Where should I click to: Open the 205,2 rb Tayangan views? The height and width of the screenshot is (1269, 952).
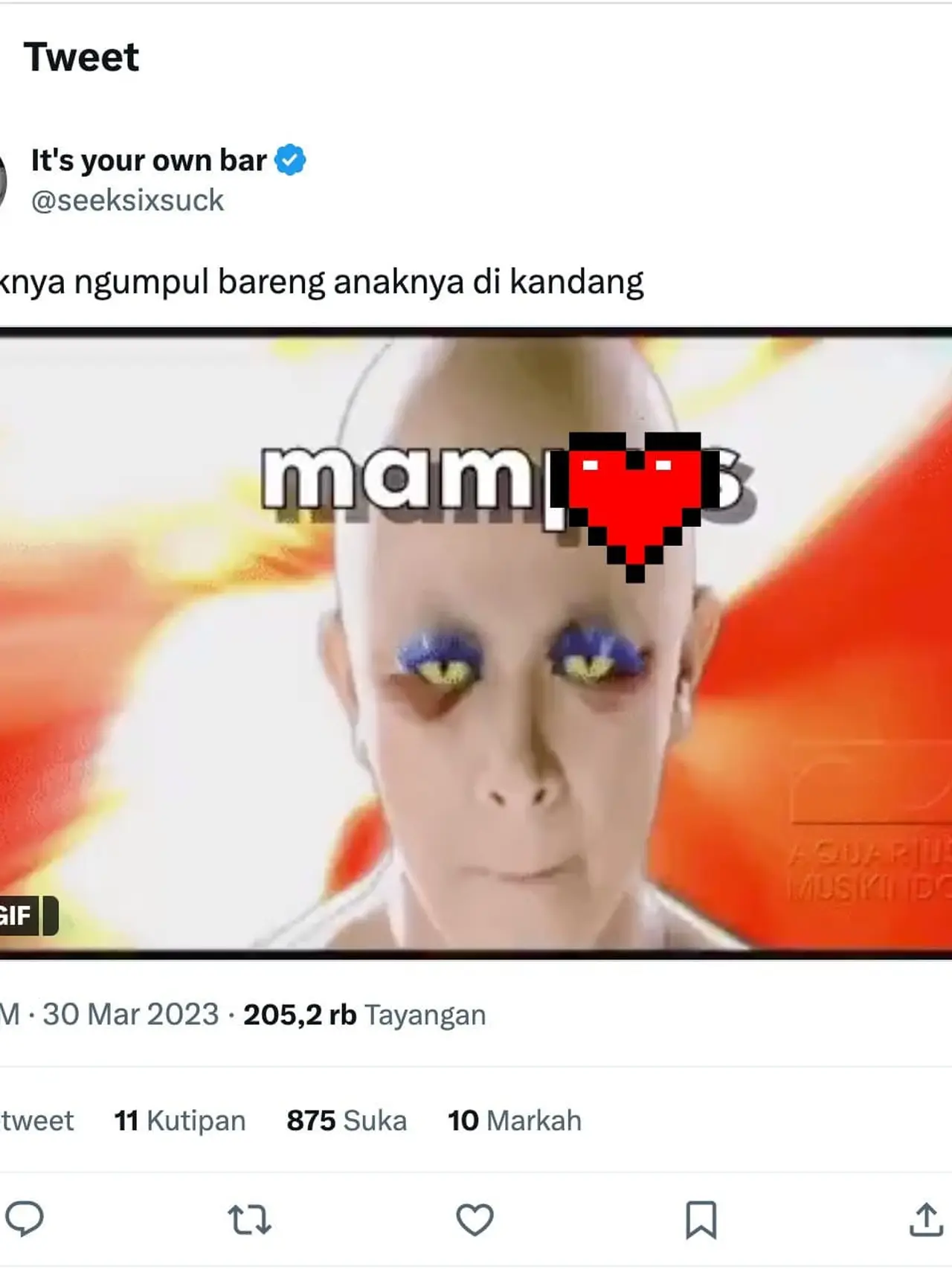pos(364,1015)
